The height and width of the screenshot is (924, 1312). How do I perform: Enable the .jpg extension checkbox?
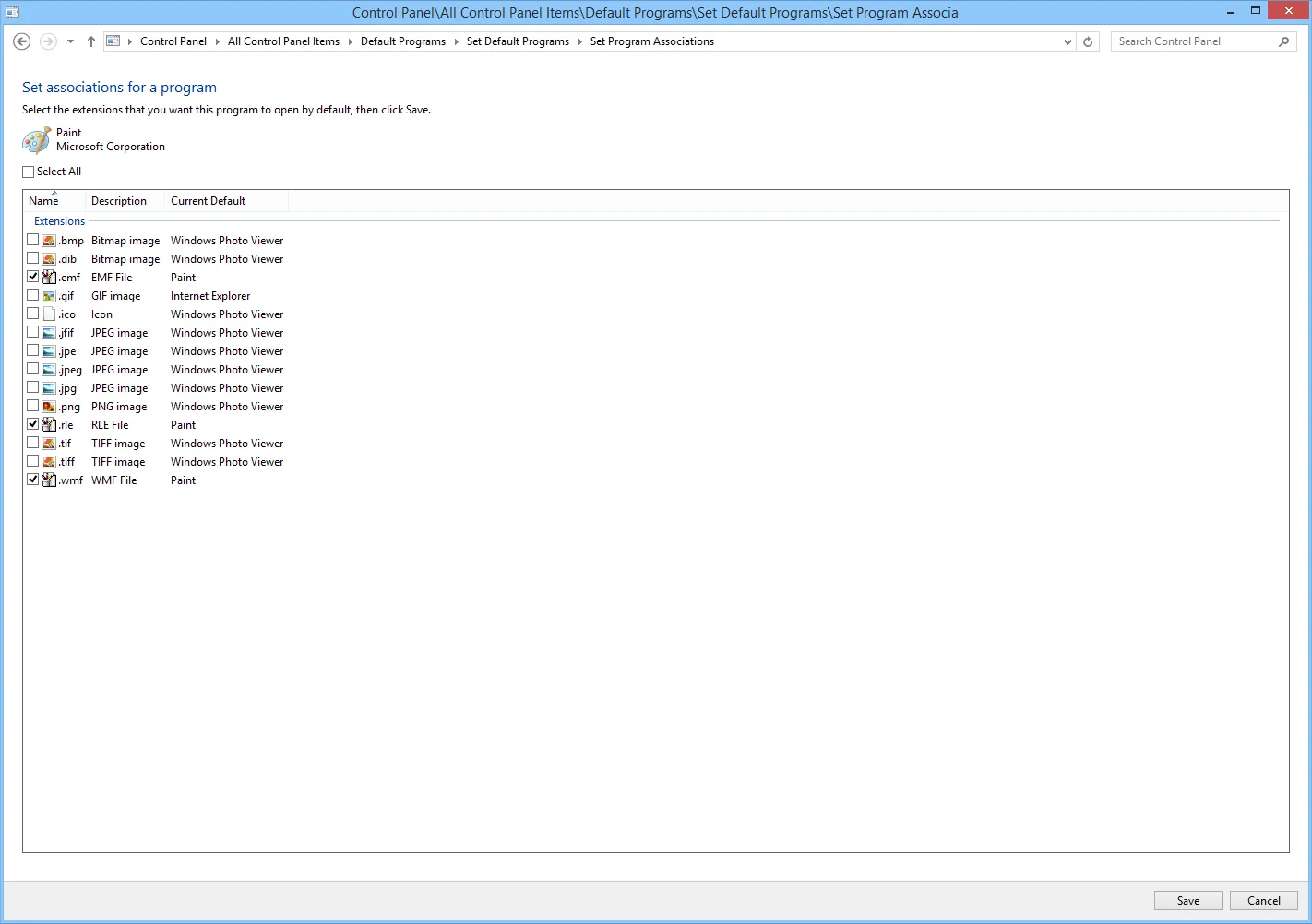33,387
